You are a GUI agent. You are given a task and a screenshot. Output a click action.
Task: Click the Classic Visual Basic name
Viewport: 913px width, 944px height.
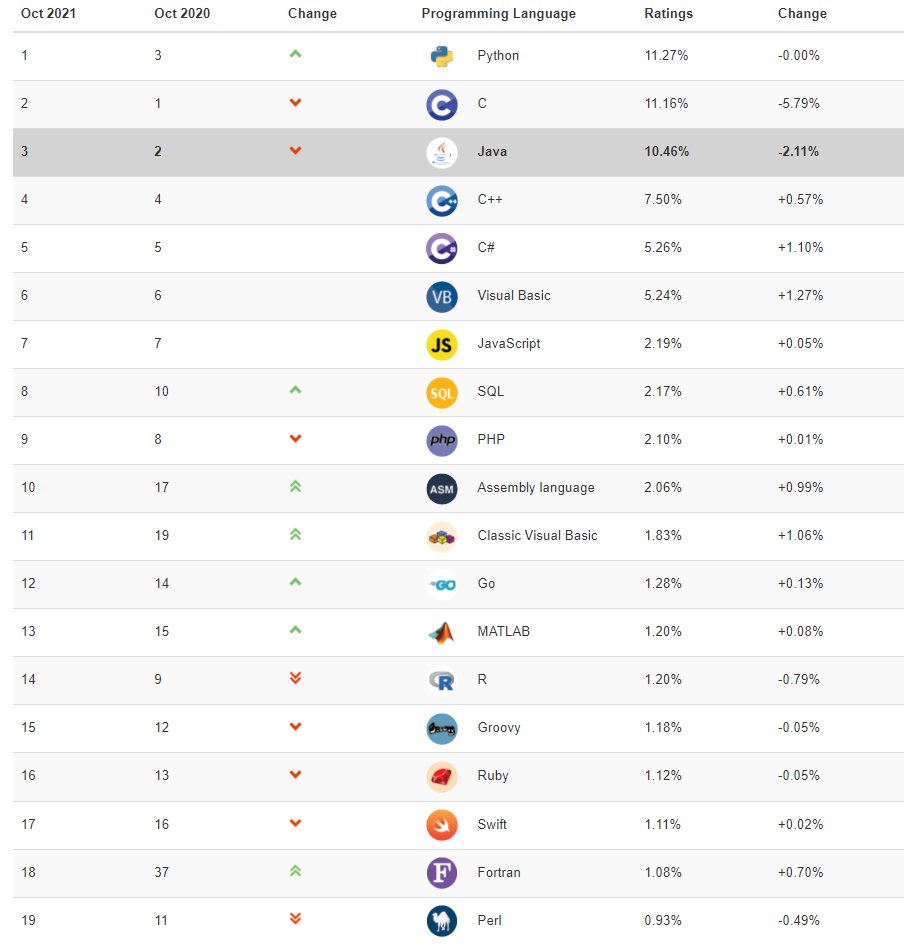(x=537, y=536)
